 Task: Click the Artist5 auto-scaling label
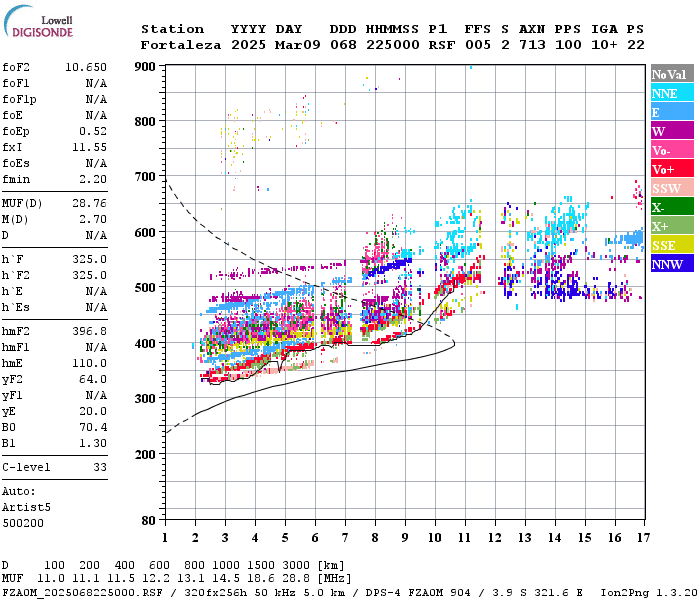26,508
